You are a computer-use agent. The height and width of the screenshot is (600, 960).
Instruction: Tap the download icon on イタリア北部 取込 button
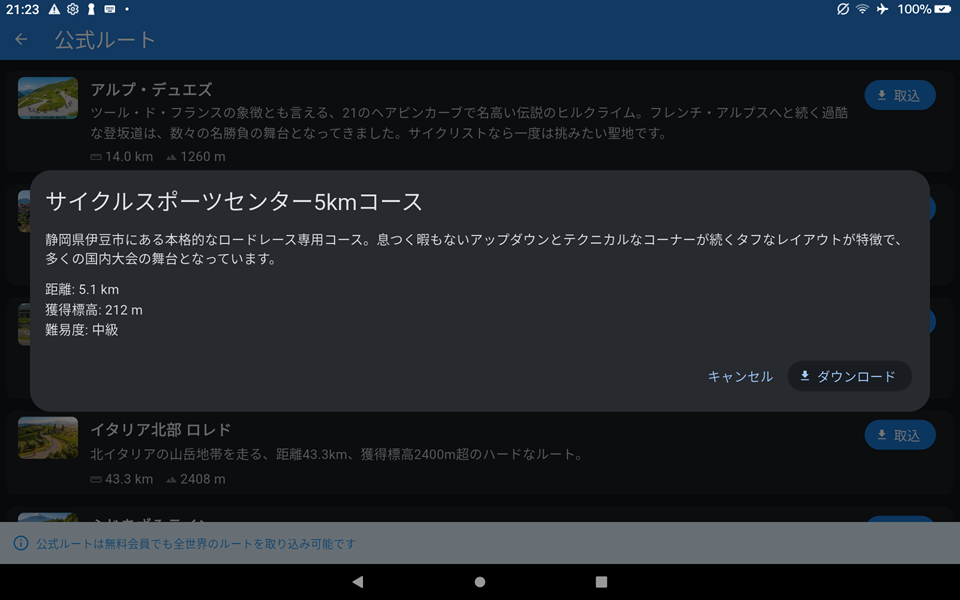coord(881,435)
